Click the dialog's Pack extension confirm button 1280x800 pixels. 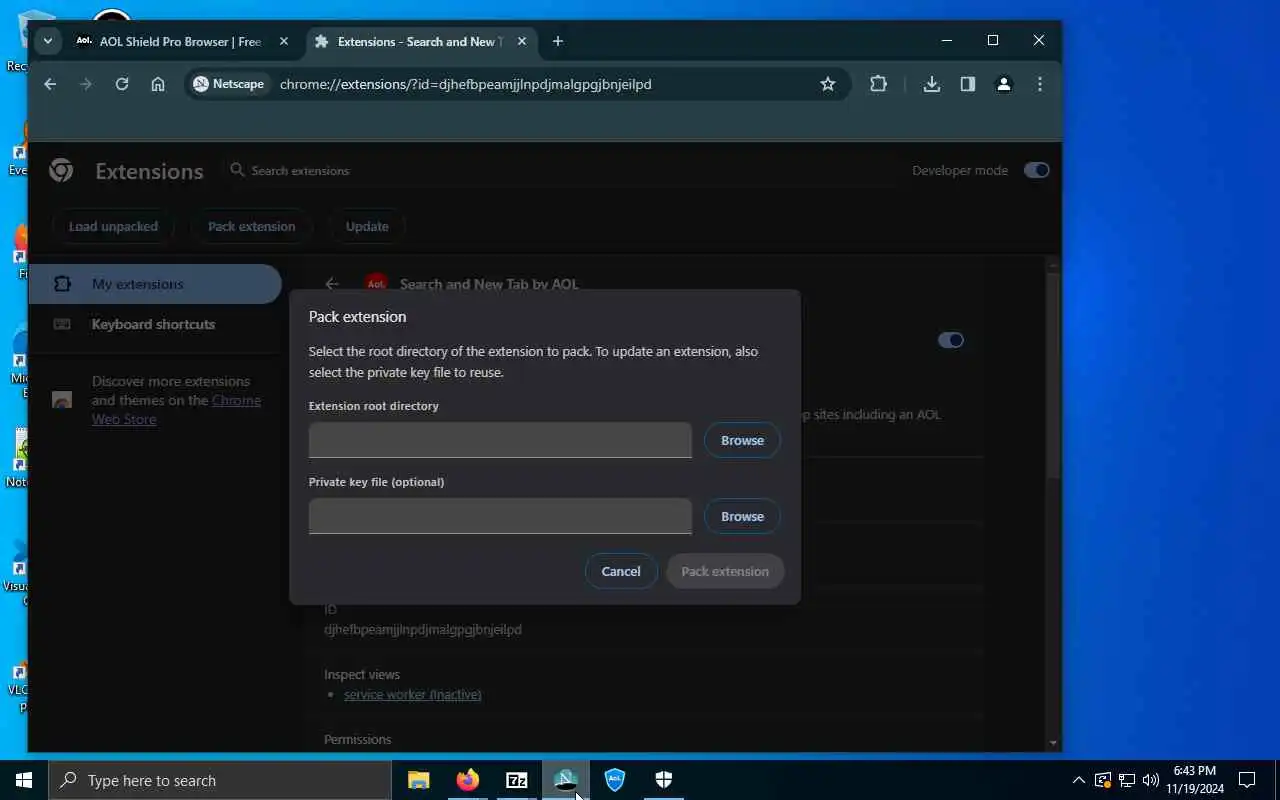(725, 571)
